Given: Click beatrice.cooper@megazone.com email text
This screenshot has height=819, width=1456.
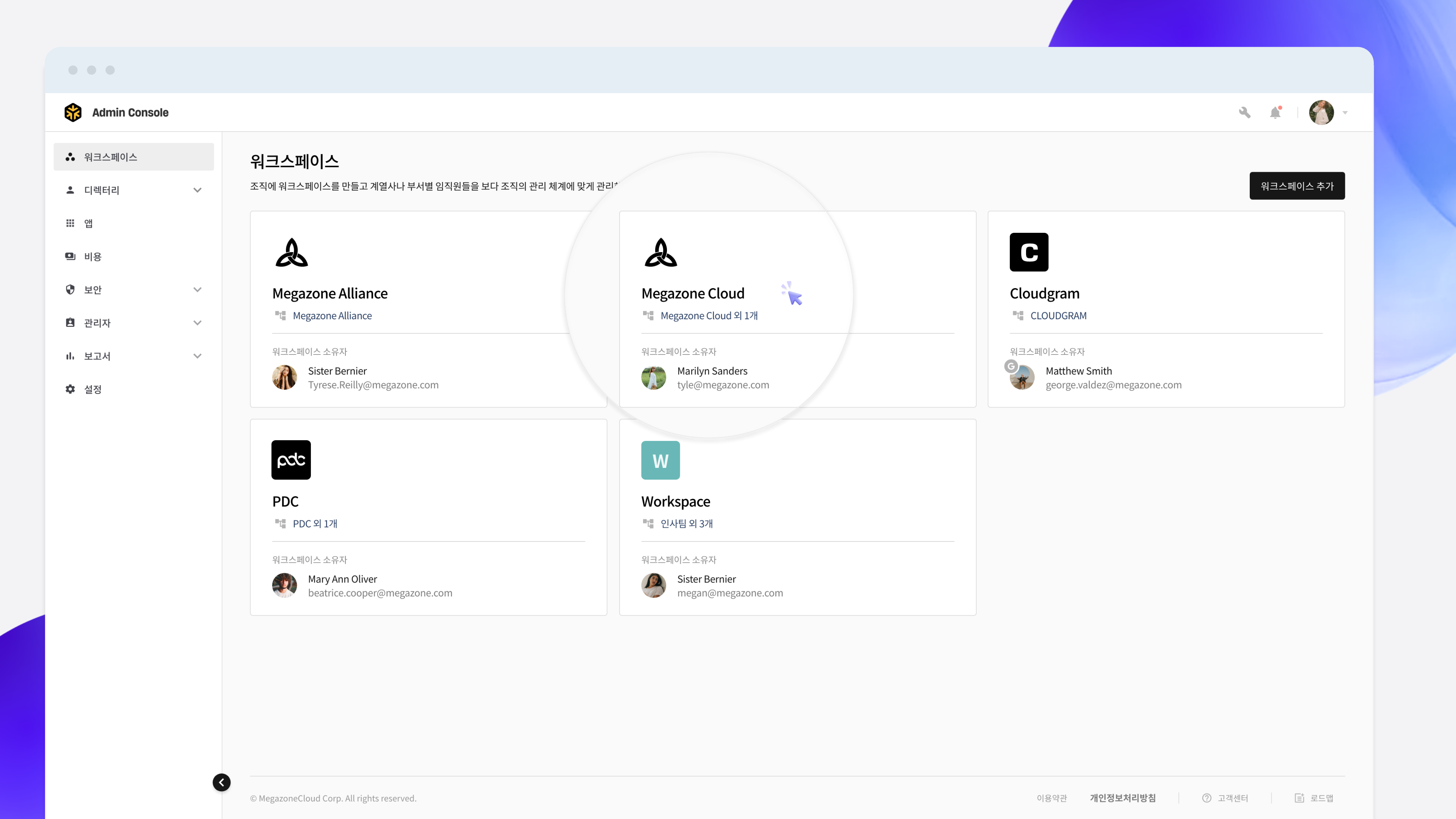Looking at the screenshot, I should click(x=380, y=593).
